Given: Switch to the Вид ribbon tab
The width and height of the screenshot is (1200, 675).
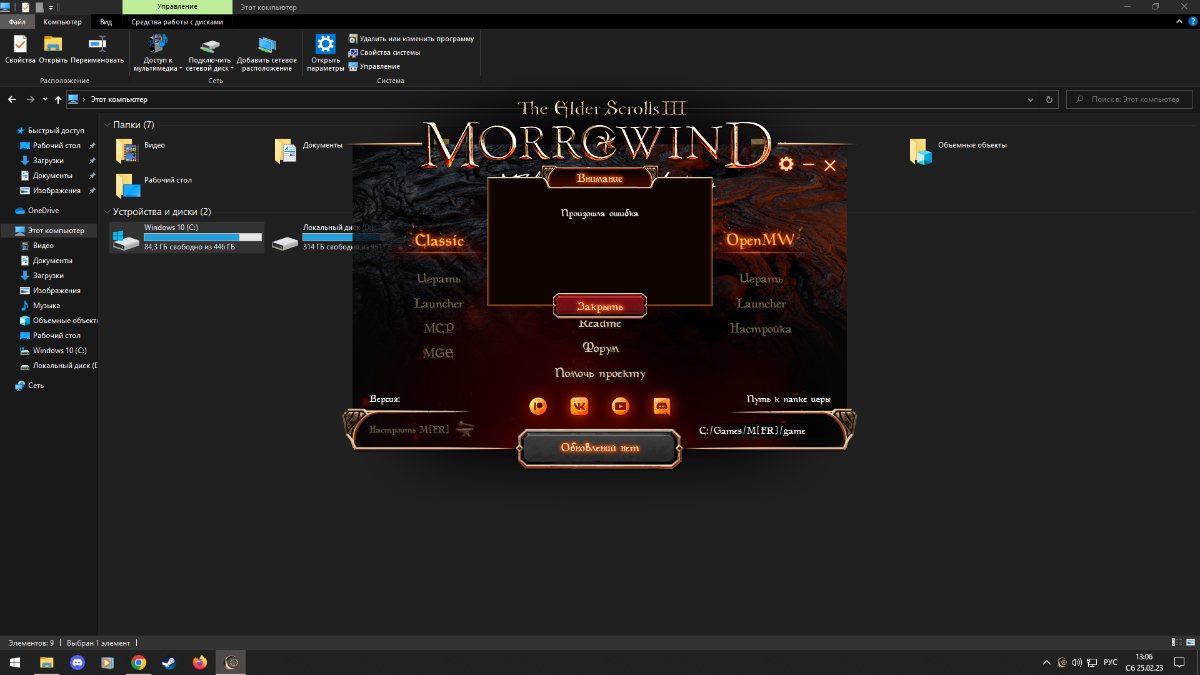Looking at the screenshot, I should click(x=105, y=21).
